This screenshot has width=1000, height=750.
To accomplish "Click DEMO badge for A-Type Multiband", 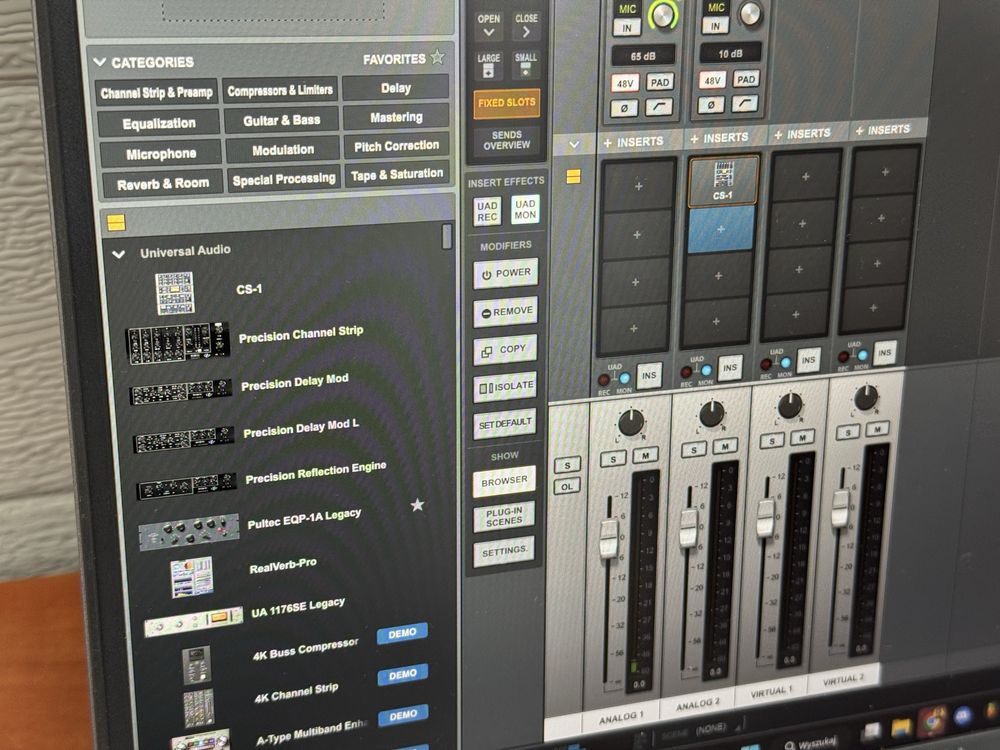I will tap(403, 716).
